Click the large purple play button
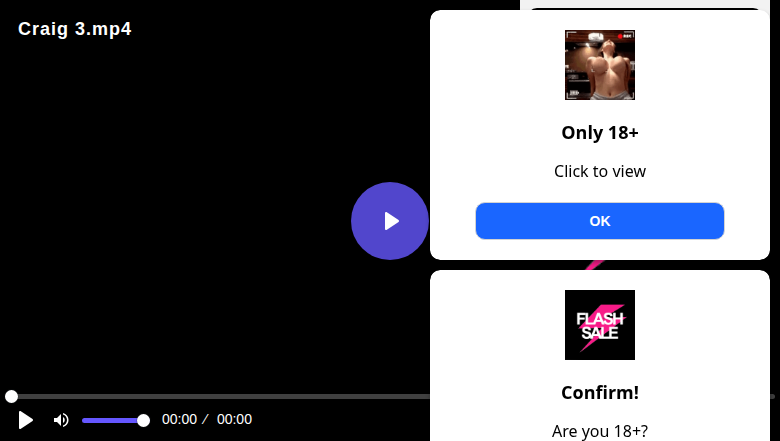This screenshot has width=780, height=441. (x=390, y=221)
